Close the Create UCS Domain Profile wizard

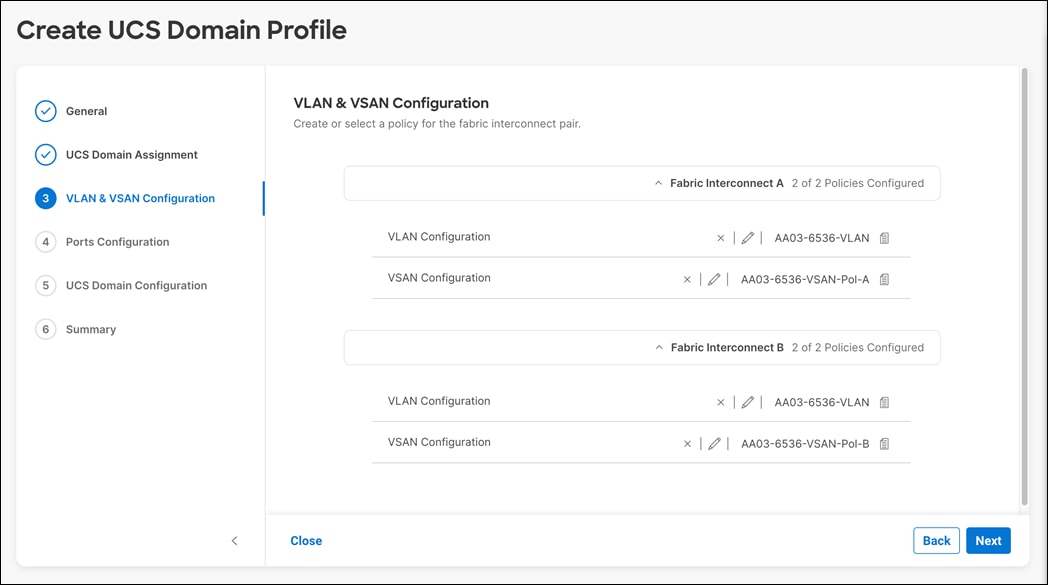[306, 540]
